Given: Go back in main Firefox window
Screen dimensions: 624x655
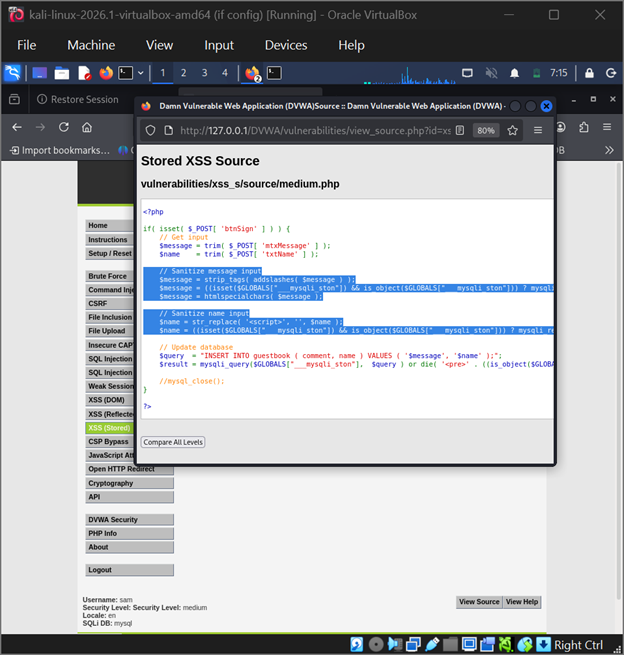Looking at the screenshot, I should coord(17,127).
